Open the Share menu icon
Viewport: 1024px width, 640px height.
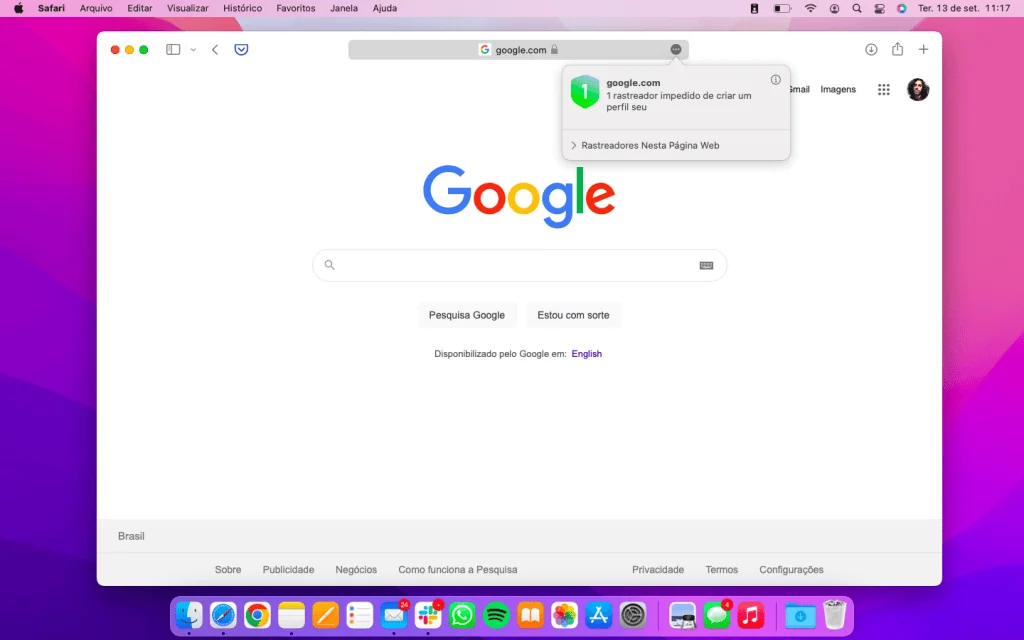tap(897, 48)
